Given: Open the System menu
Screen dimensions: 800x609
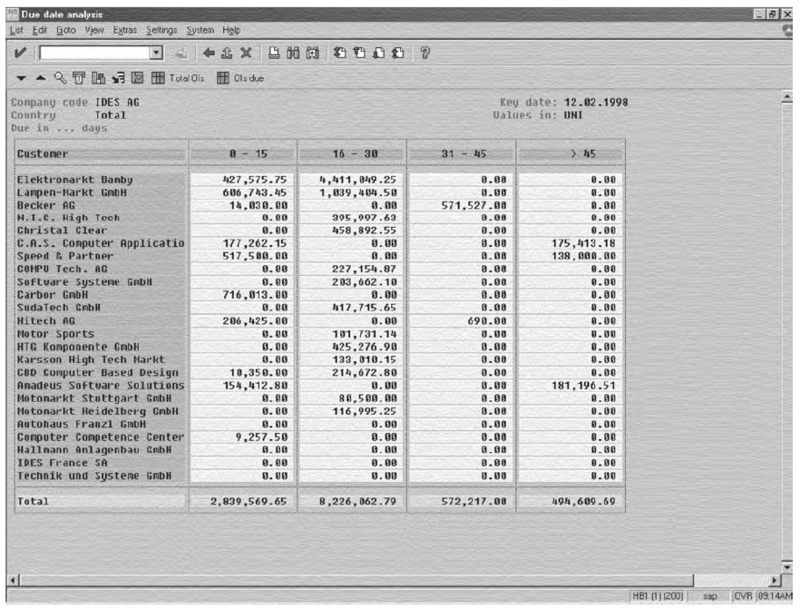Looking at the screenshot, I should coord(200,31).
